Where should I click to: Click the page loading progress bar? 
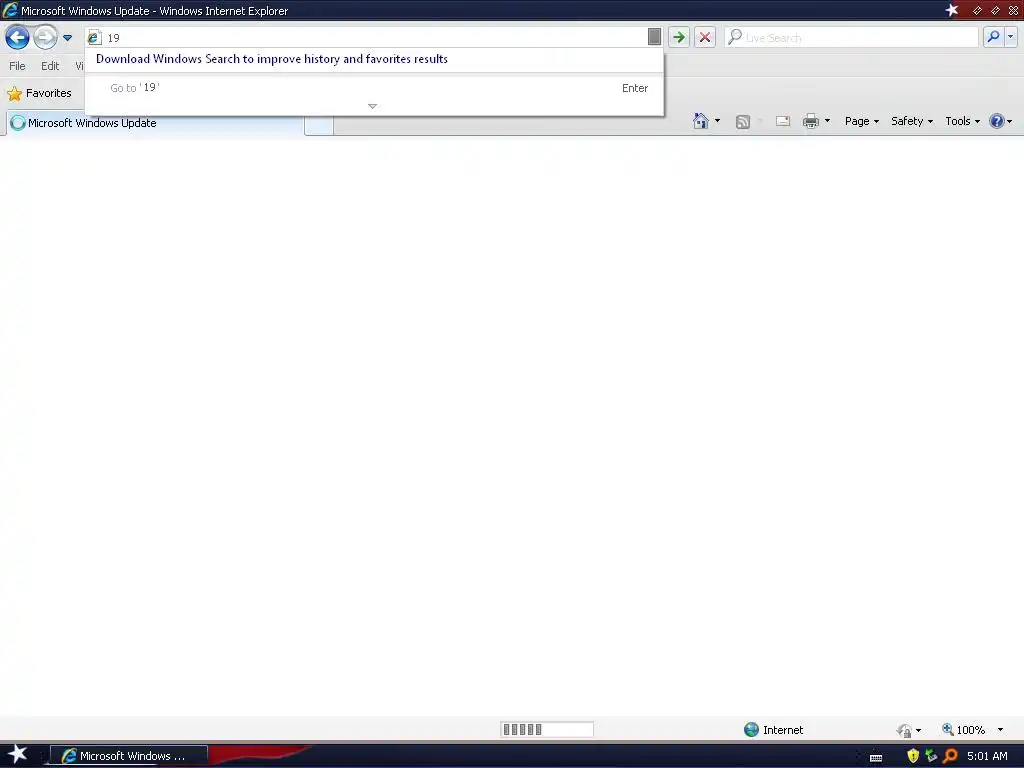pos(547,729)
